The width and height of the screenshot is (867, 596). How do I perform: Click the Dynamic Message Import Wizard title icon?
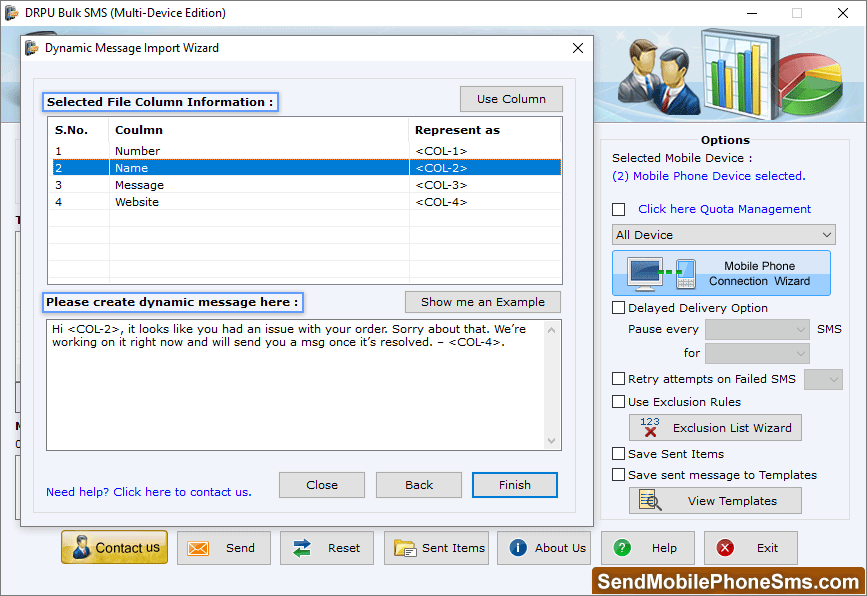click(32, 48)
